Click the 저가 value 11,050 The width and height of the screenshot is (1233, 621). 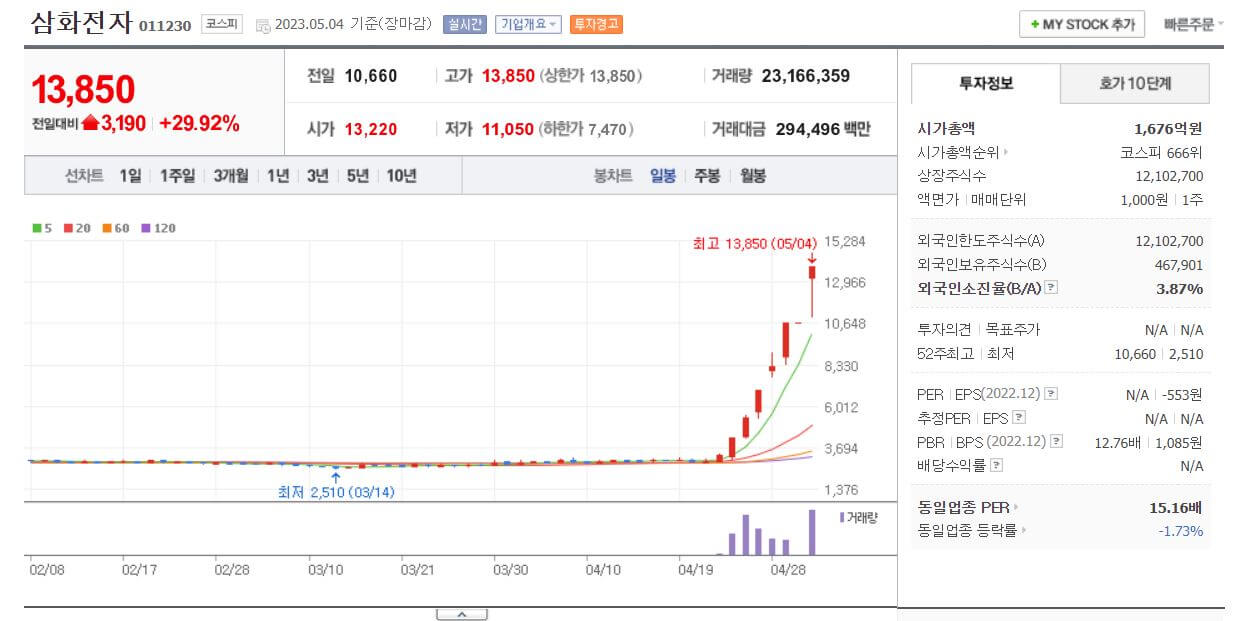[508, 129]
